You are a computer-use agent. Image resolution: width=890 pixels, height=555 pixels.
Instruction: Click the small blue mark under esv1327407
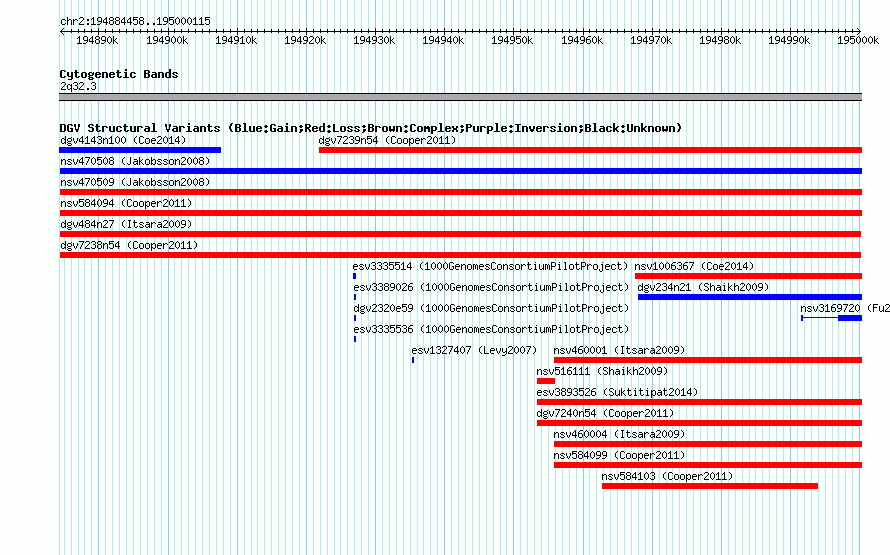click(413, 360)
